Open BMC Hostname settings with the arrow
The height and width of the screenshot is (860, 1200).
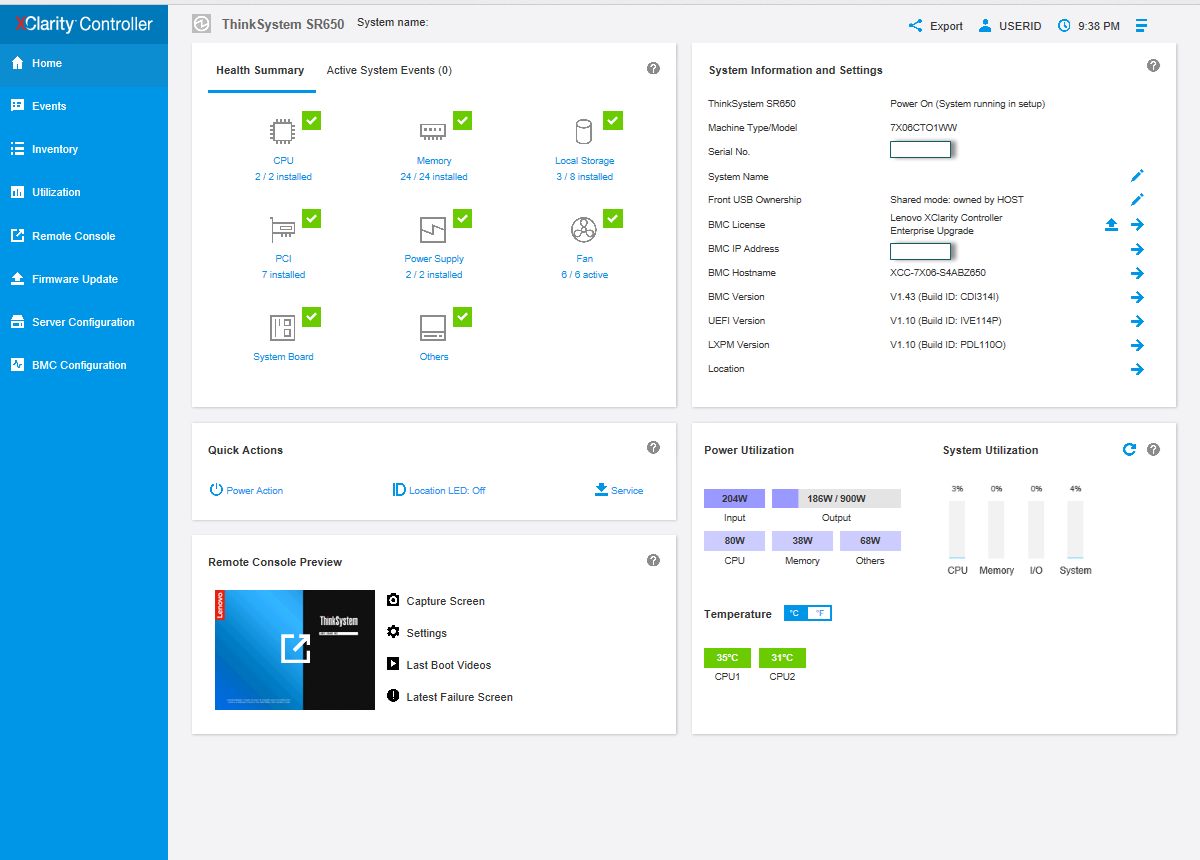(x=1137, y=273)
